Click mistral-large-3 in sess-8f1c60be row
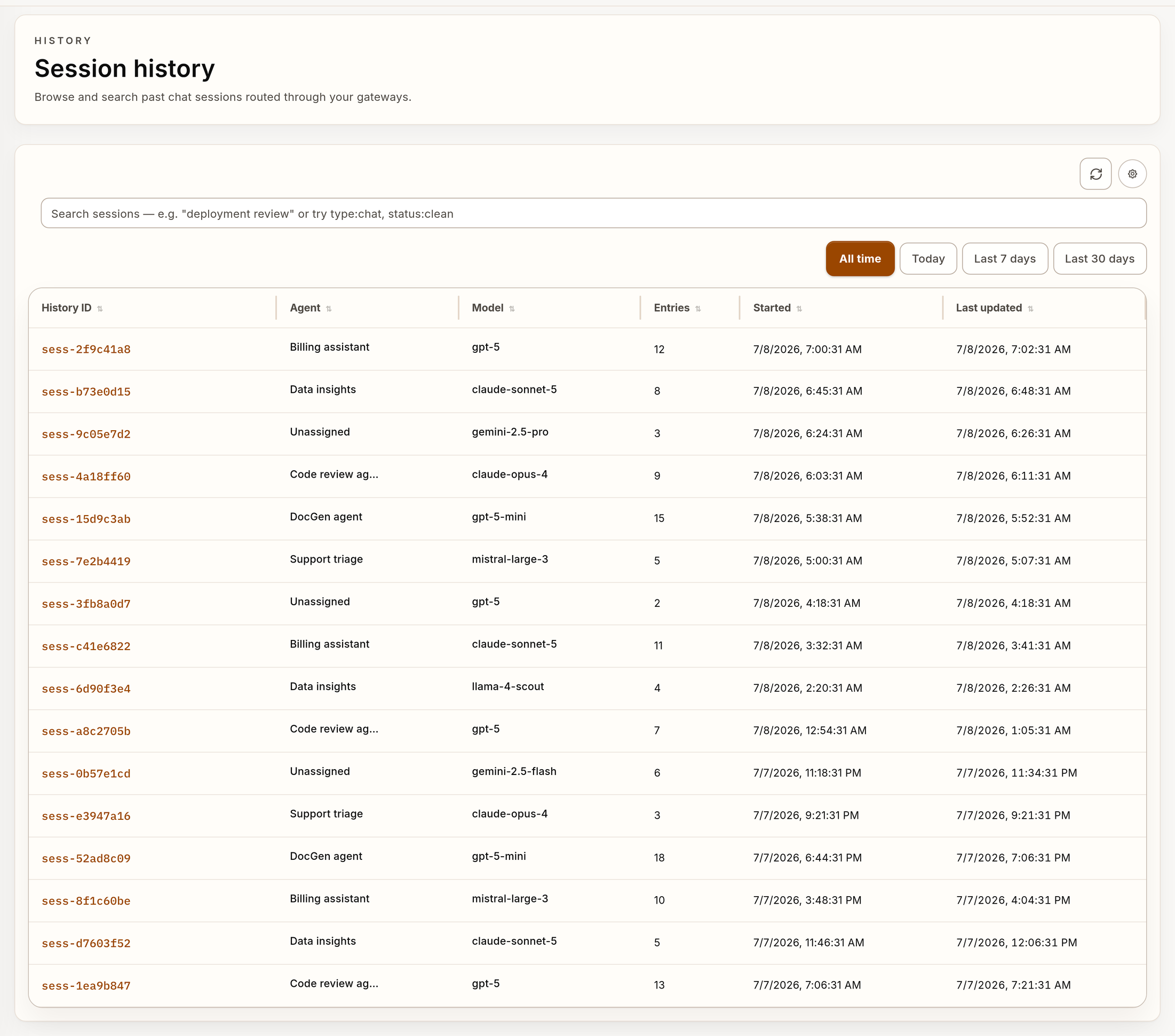The height and width of the screenshot is (1036, 1175). 510,899
